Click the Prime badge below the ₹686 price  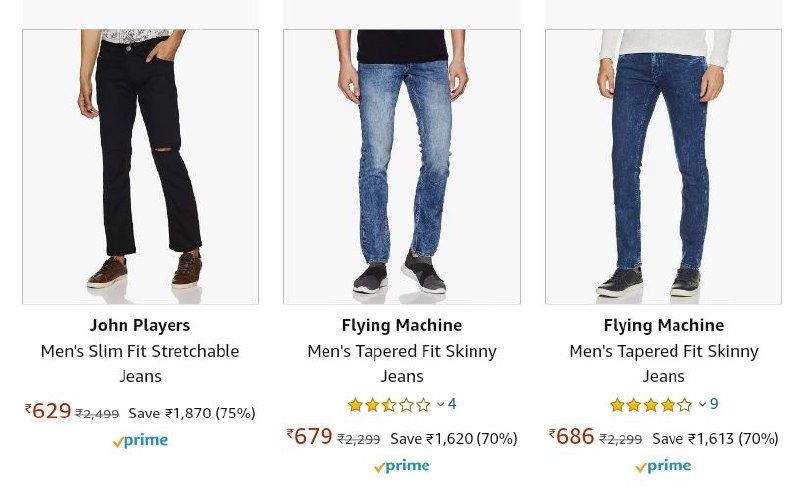(x=663, y=466)
